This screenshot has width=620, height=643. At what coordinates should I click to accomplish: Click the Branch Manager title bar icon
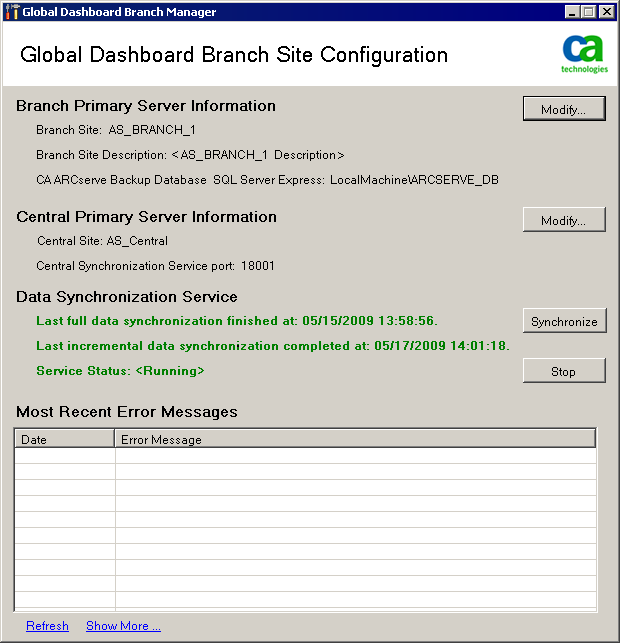click(x=11, y=12)
